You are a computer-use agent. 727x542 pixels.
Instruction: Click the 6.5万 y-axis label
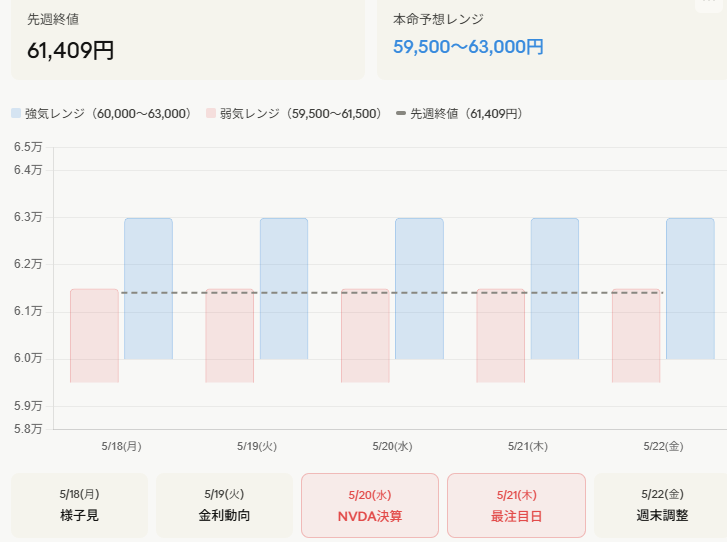(28, 147)
